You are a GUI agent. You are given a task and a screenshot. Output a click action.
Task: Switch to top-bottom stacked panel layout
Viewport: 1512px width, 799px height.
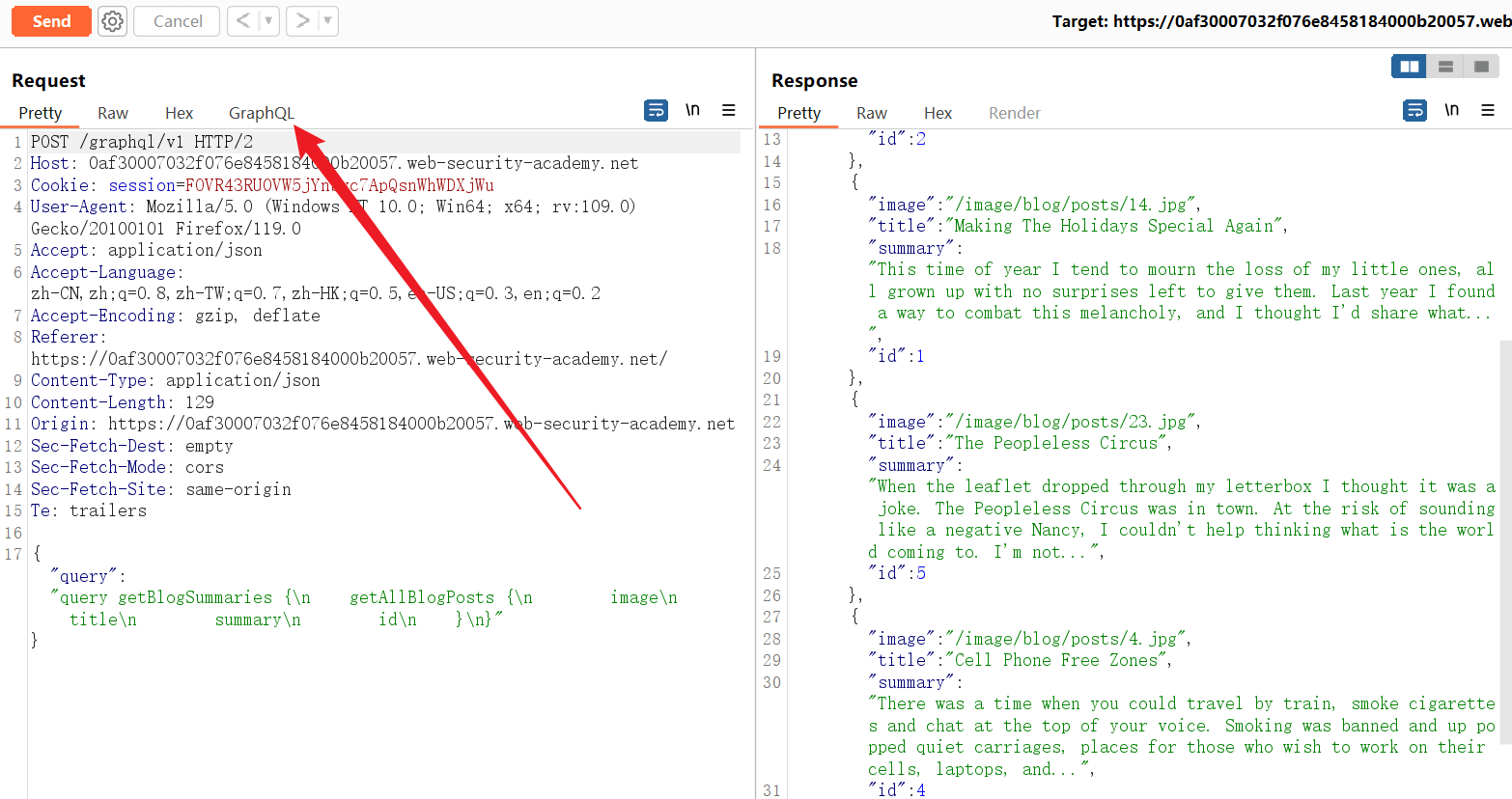tap(1445, 67)
